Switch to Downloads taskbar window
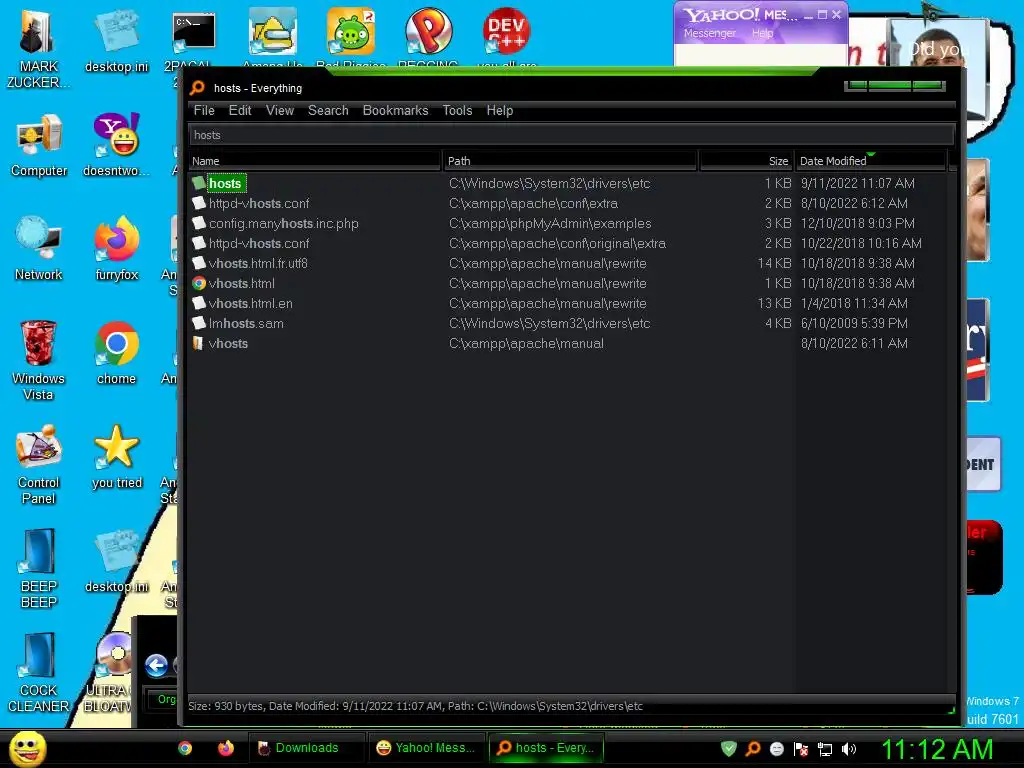The width and height of the screenshot is (1024, 768). click(306, 748)
